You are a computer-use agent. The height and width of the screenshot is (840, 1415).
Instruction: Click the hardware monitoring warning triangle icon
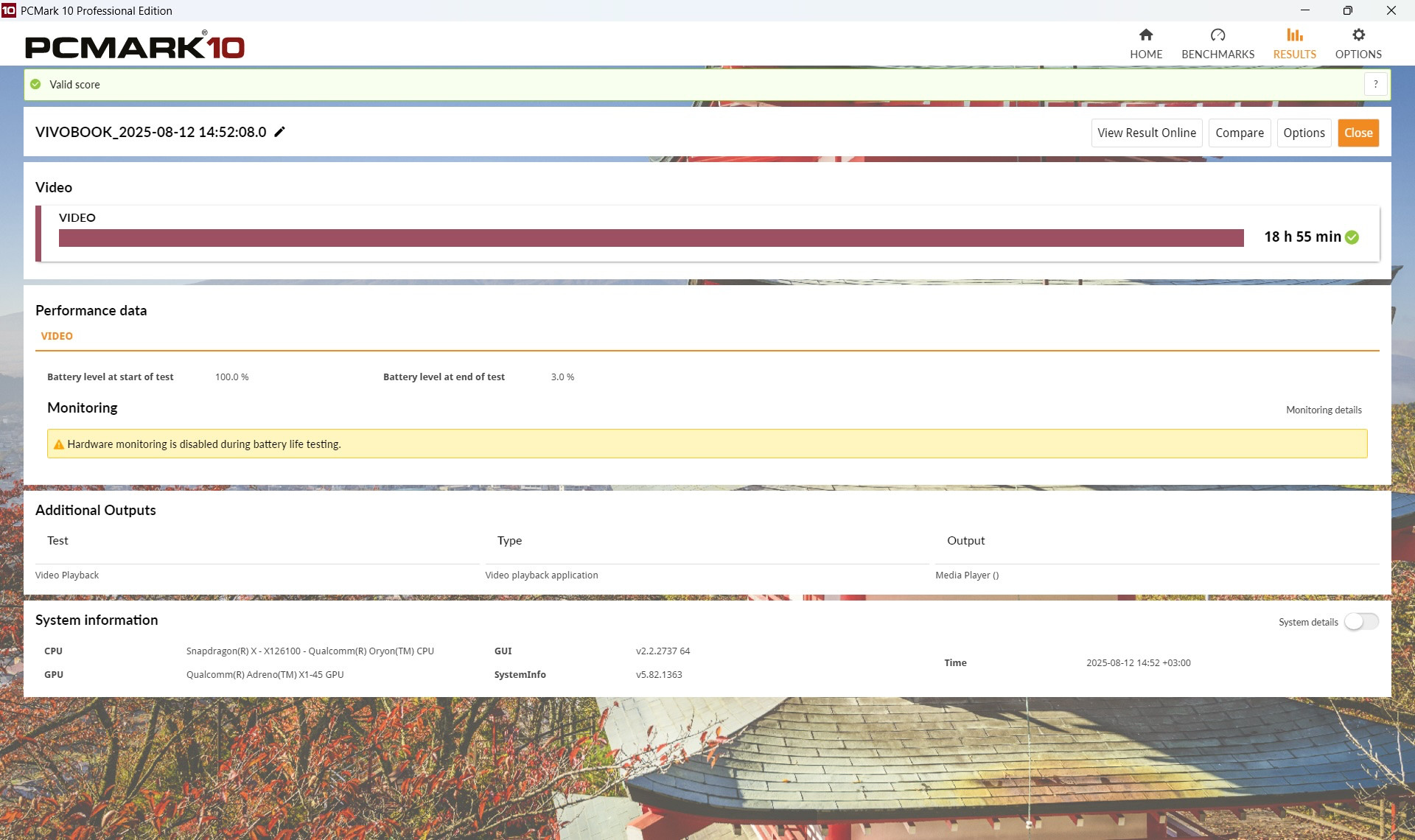click(x=59, y=444)
